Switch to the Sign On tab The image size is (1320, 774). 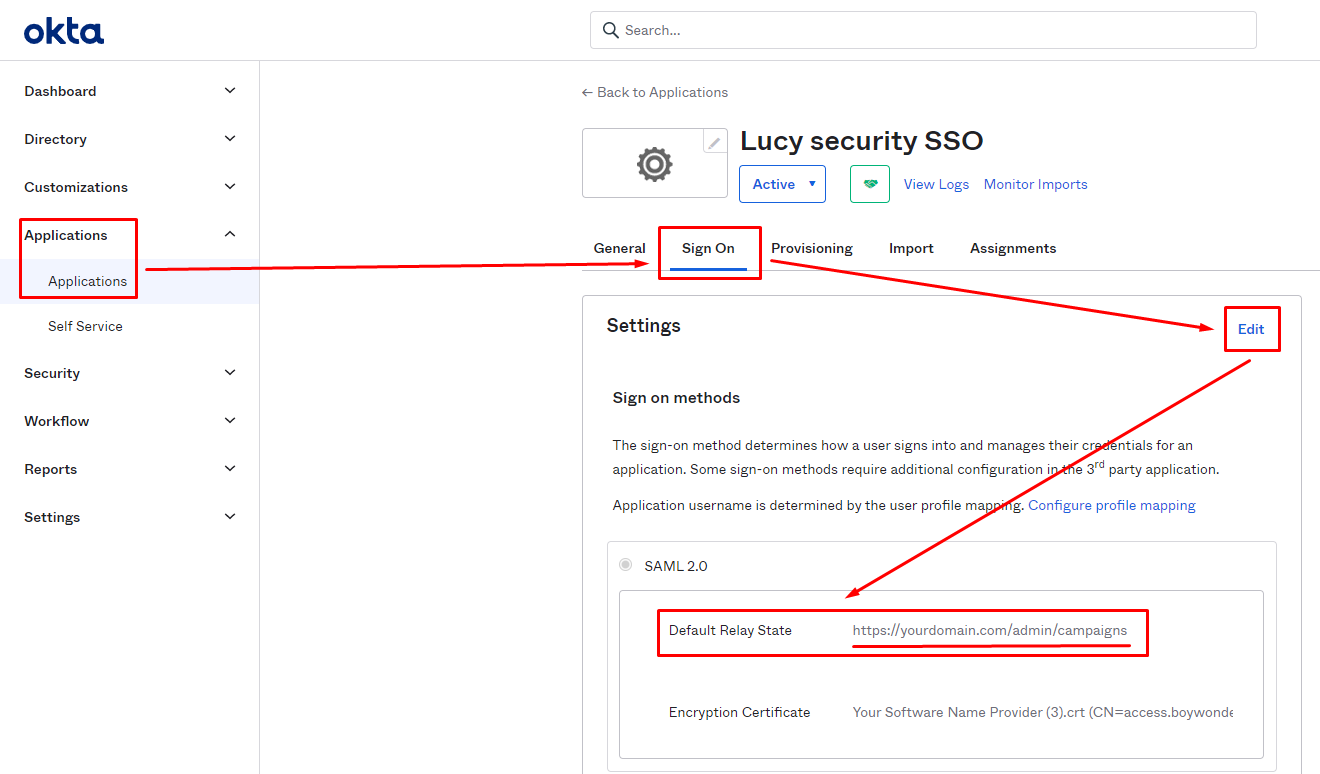tap(708, 248)
